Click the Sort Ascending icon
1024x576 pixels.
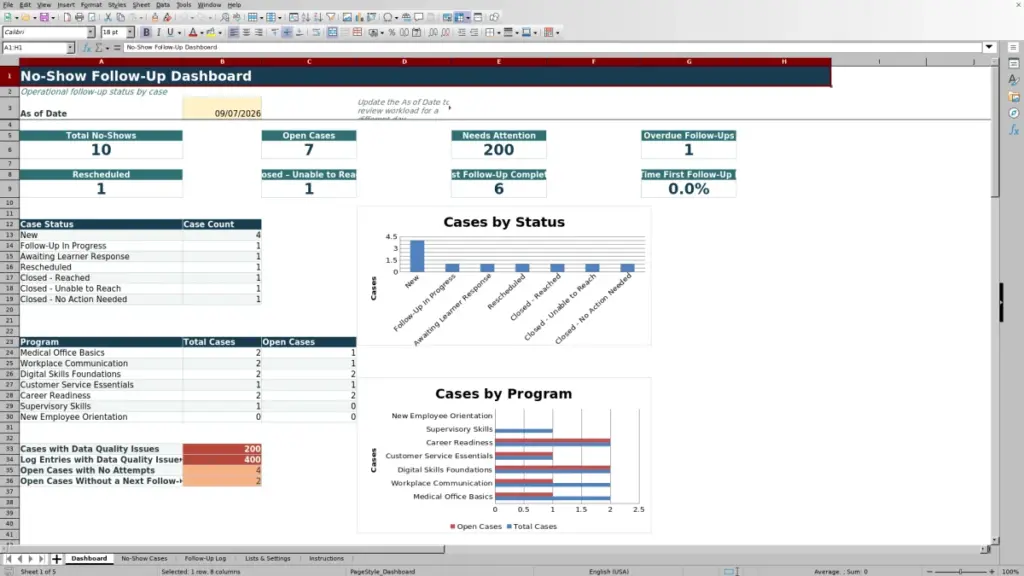click(306, 18)
